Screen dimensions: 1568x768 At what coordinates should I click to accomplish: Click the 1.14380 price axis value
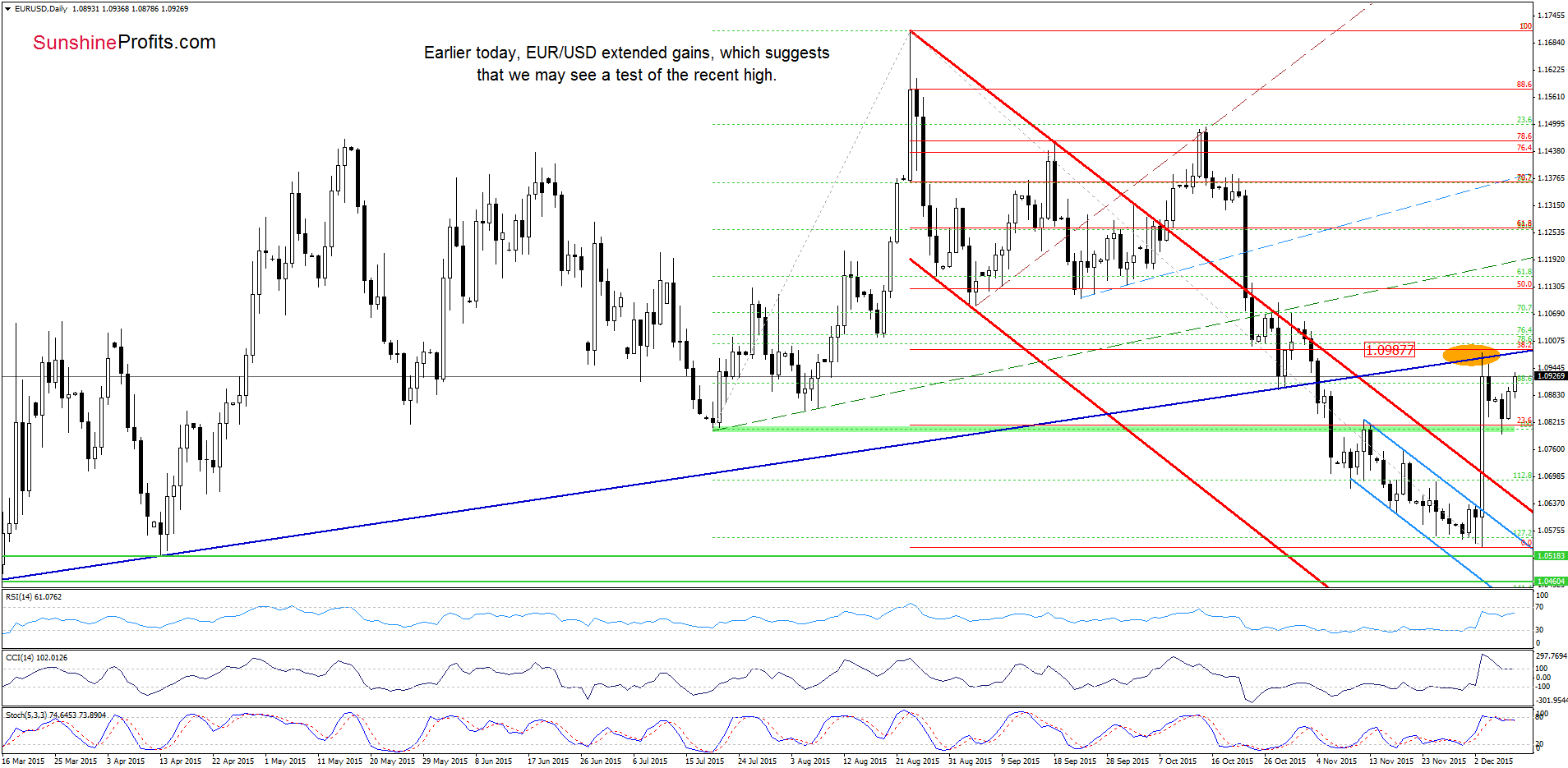tap(1551, 151)
